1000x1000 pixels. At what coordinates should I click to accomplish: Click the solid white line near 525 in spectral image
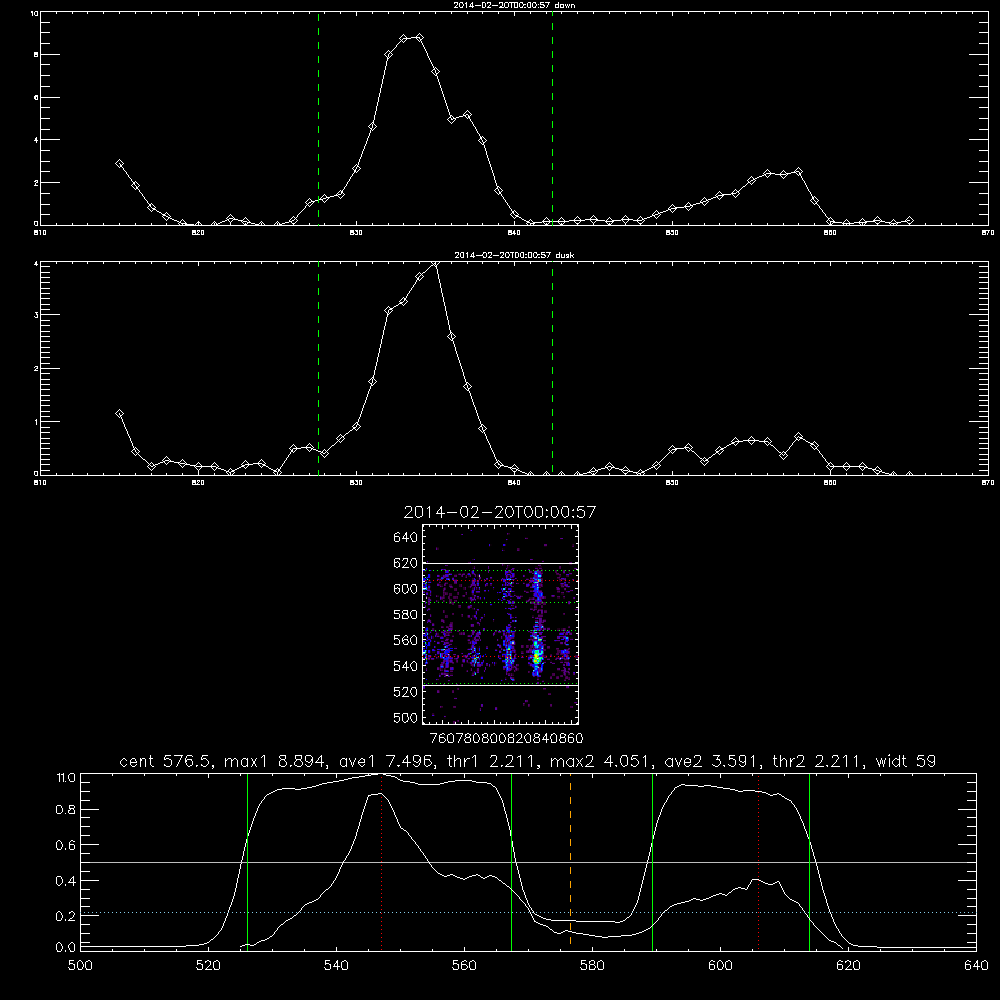click(500, 685)
